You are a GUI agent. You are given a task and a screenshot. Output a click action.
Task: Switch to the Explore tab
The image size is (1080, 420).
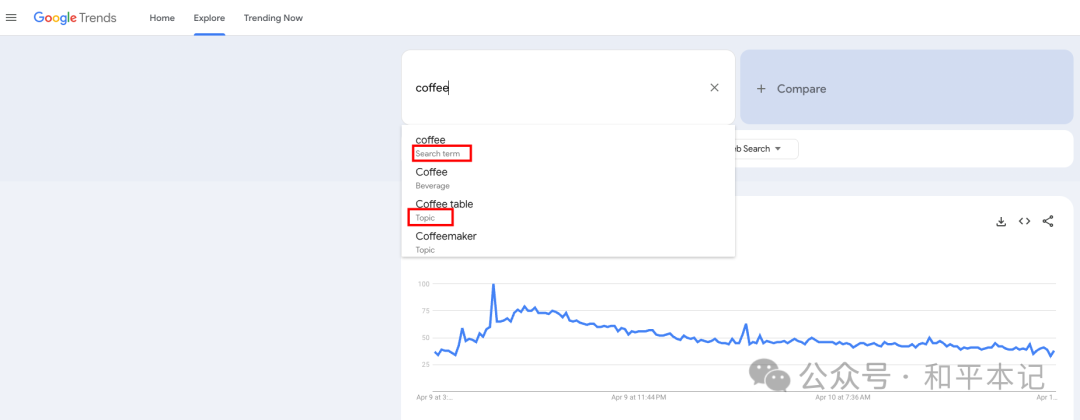tap(209, 18)
